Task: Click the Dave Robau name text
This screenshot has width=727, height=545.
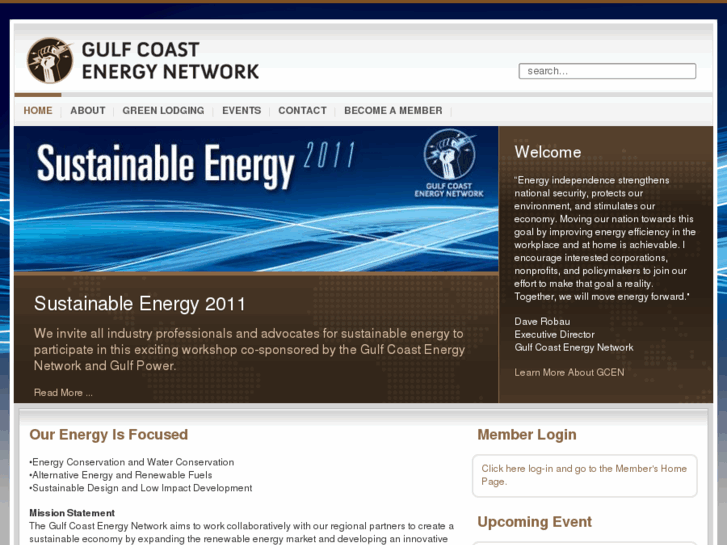Action: click(542, 321)
